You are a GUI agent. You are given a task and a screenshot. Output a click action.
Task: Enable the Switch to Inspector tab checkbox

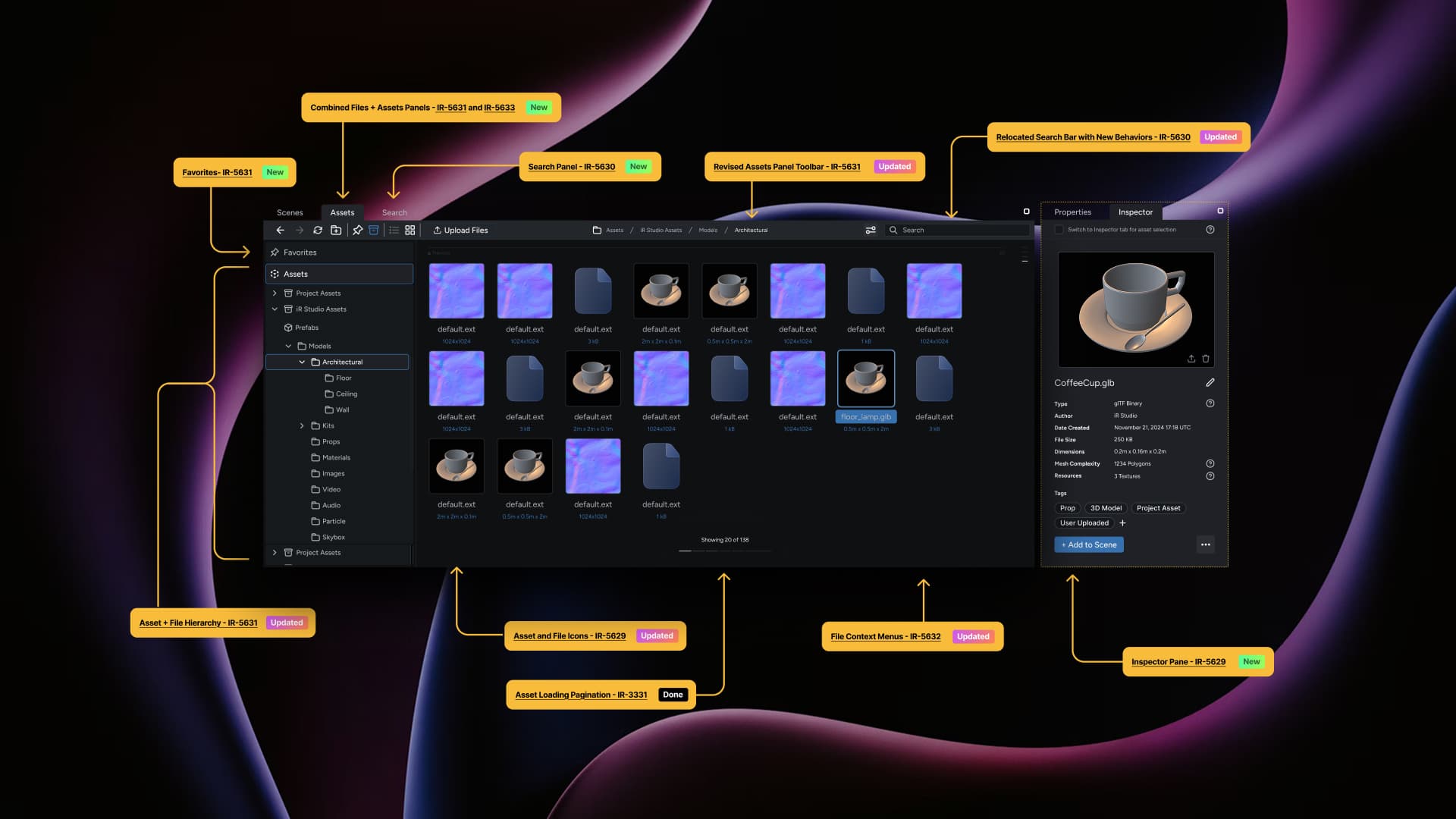point(1059,230)
